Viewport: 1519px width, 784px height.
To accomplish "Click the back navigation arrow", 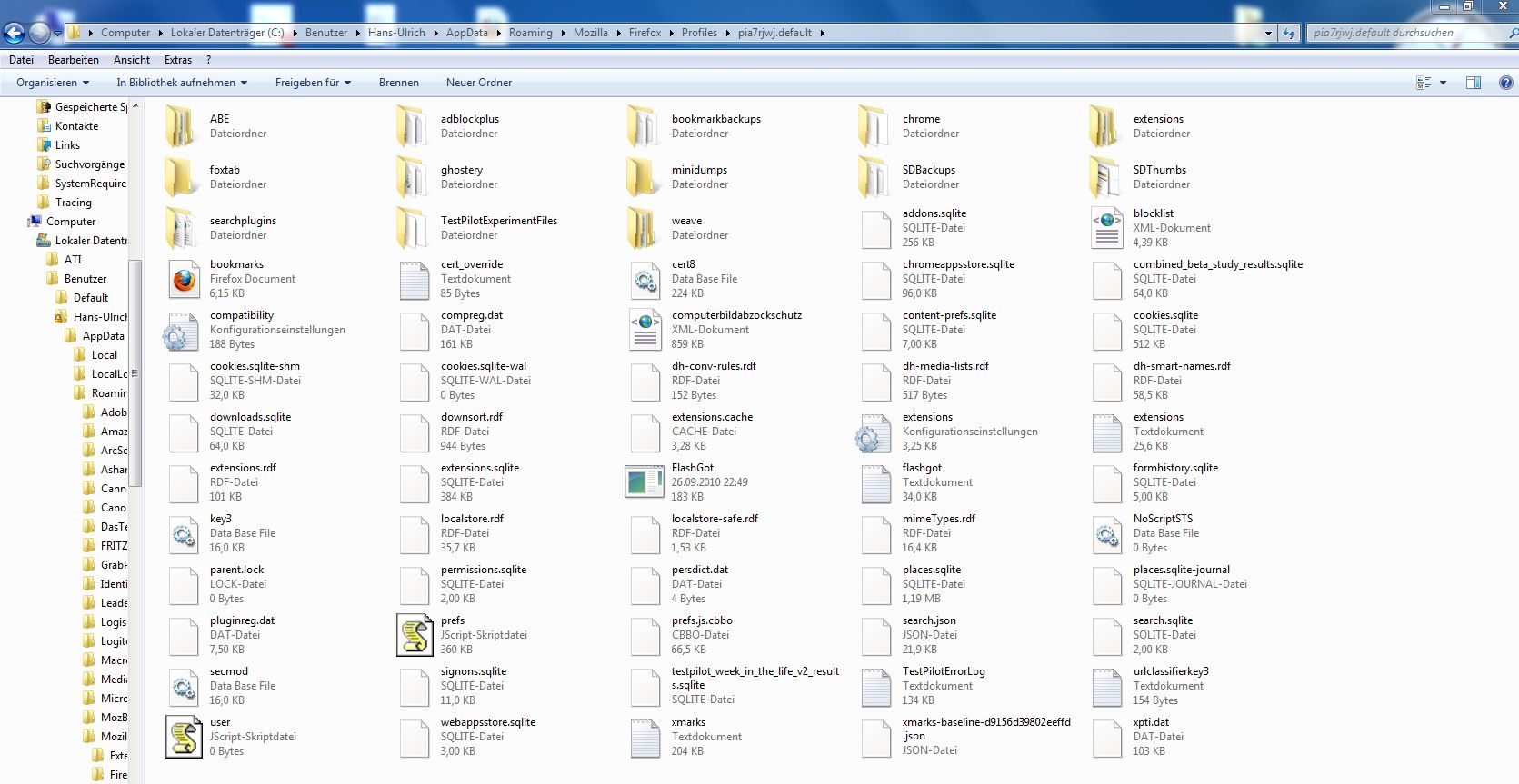I will (x=14, y=34).
